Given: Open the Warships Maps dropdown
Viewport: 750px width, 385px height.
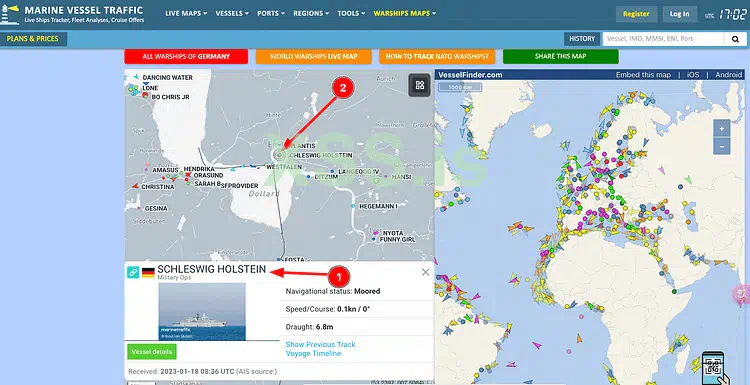Looking at the screenshot, I should (405, 13).
